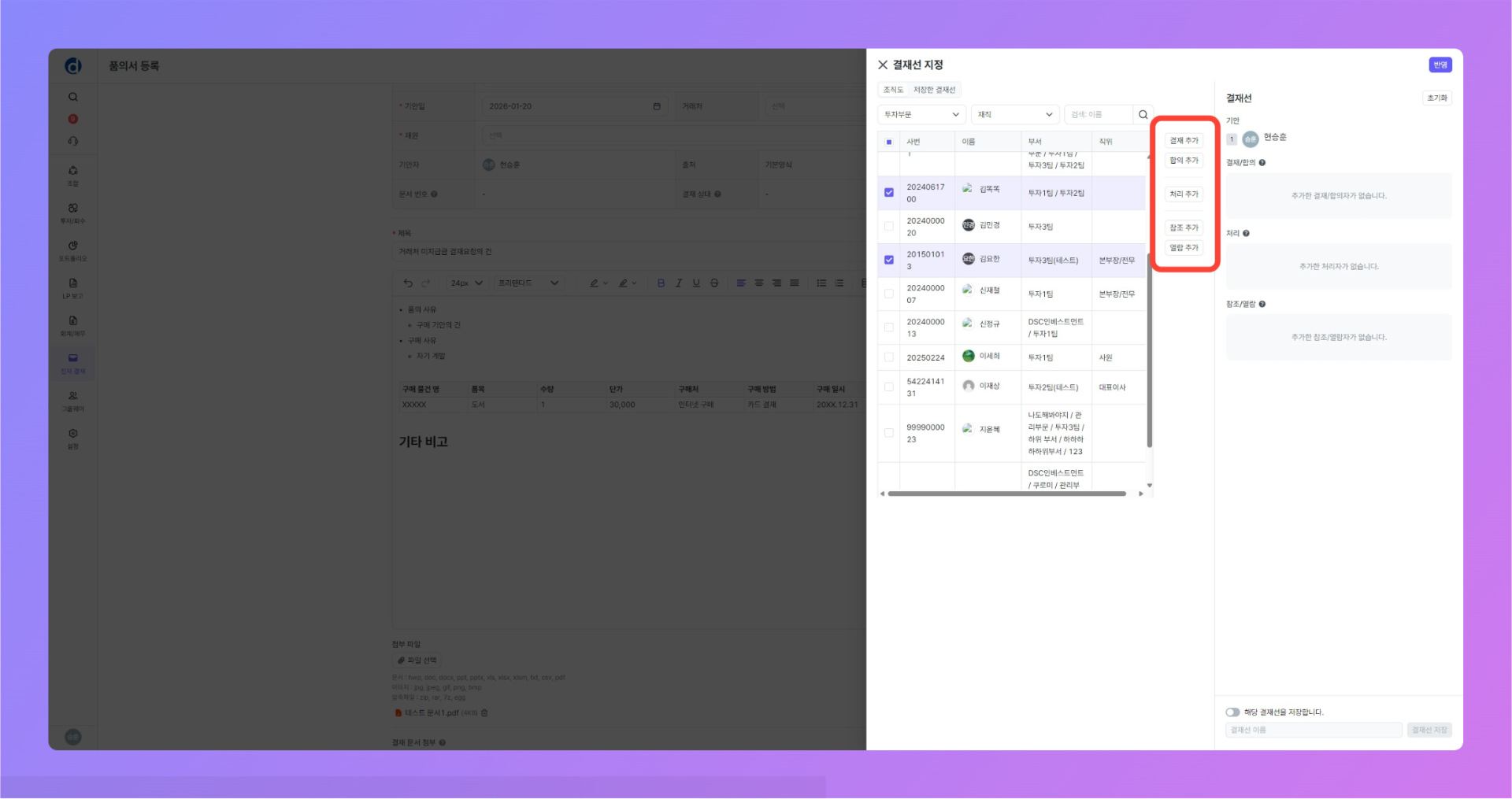This screenshot has width=1512, height=799.
Task: Close the 결재선 지정 panel with the X icon
Action: [882, 65]
